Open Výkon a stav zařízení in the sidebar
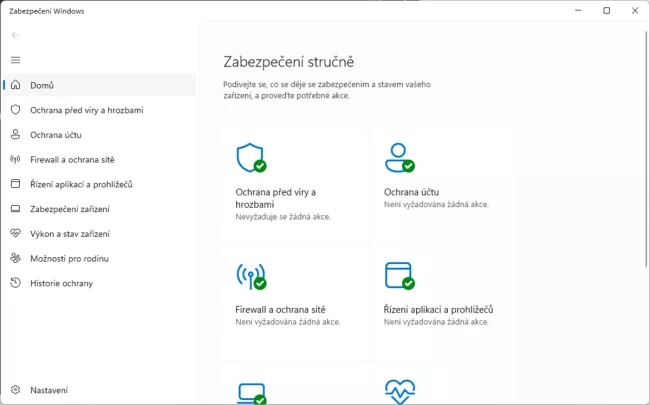The width and height of the screenshot is (650, 405). pos(99,234)
